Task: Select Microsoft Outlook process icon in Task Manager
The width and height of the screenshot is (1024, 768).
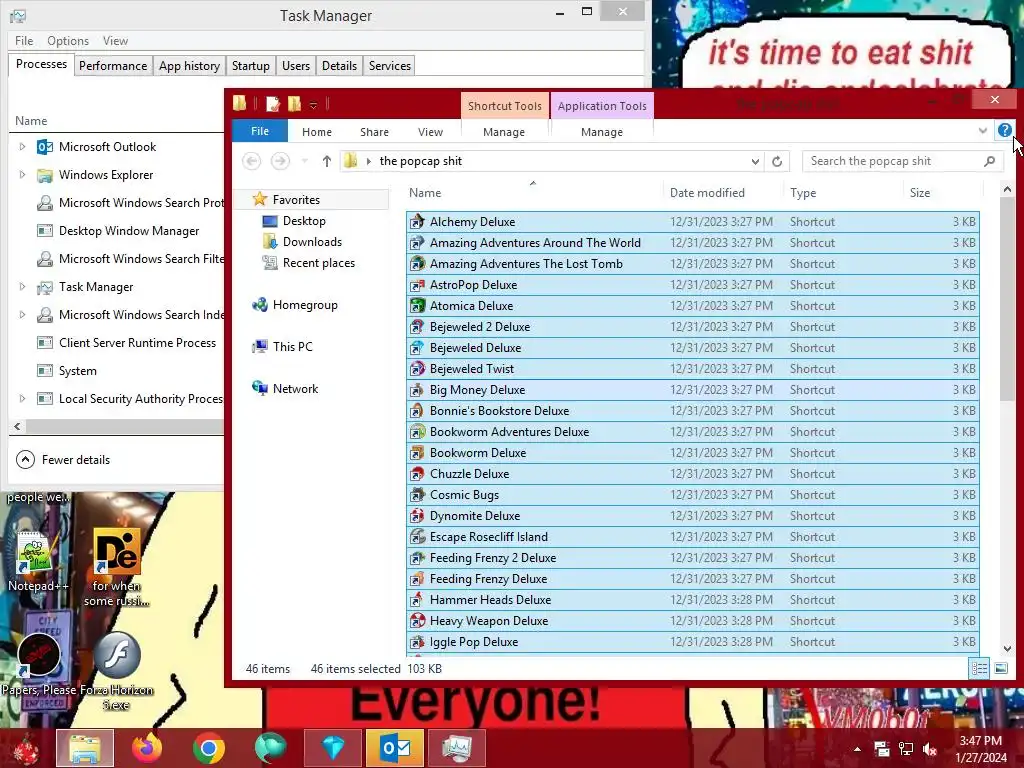Action: point(44,147)
